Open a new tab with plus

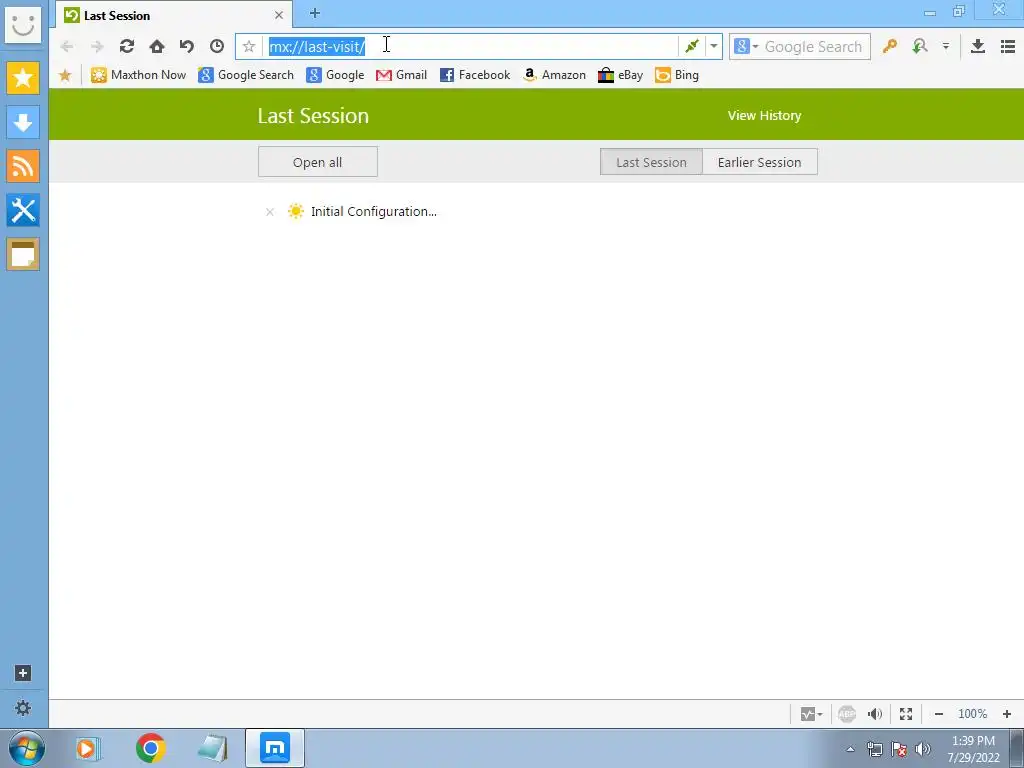[314, 13]
